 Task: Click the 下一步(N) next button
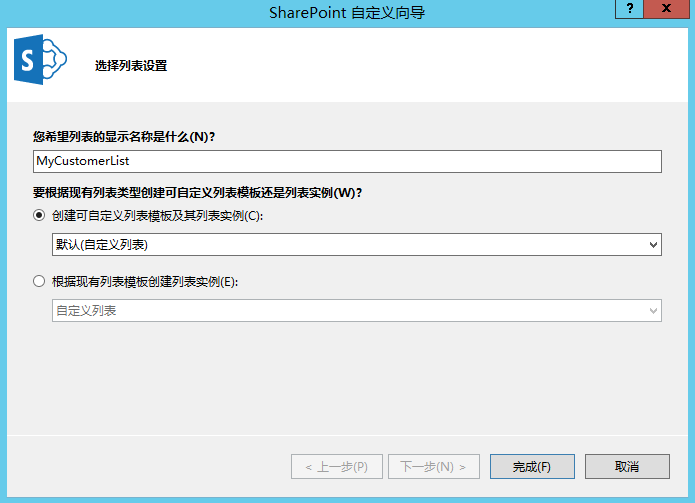click(434, 466)
